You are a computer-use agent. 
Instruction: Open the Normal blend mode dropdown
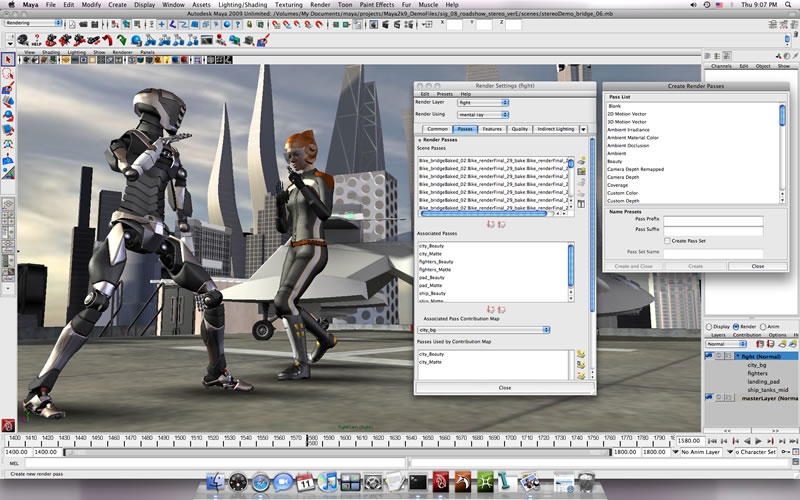(726, 344)
